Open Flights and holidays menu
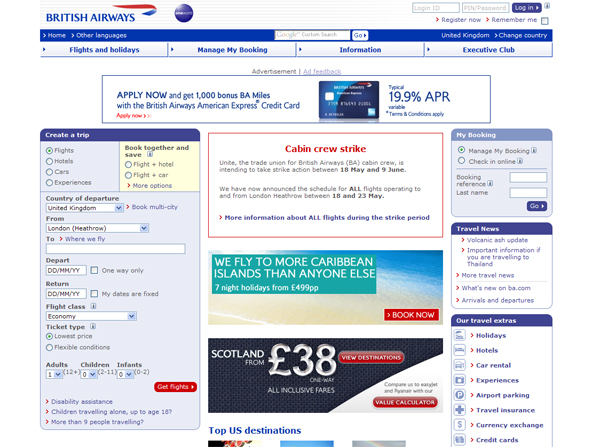Image resolution: width=600 pixels, height=447 pixels. pyautogui.click(x=104, y=50)
